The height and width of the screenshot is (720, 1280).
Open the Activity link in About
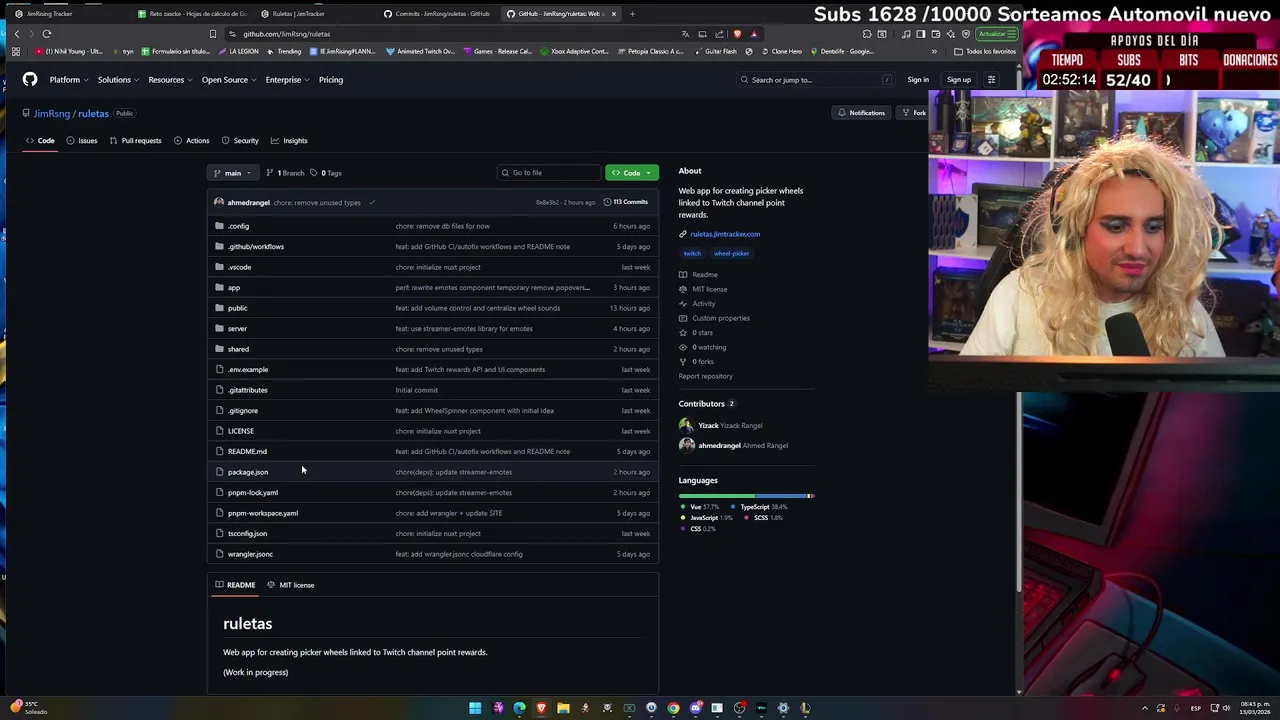point(704,304)
